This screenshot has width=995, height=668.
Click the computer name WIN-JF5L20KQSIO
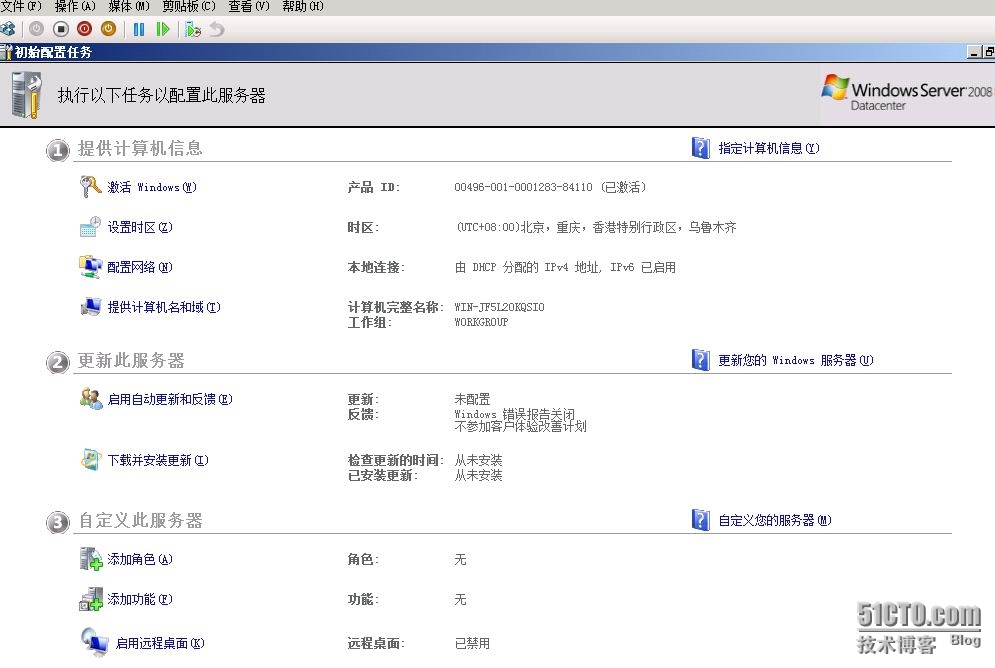point(499,307)
